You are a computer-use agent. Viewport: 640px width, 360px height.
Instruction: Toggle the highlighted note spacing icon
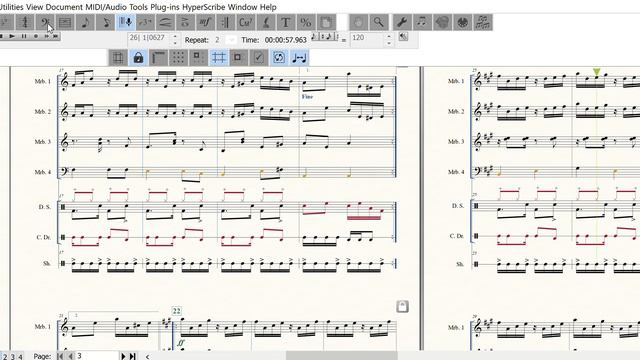pyautogui.click(x=299, y=58)
